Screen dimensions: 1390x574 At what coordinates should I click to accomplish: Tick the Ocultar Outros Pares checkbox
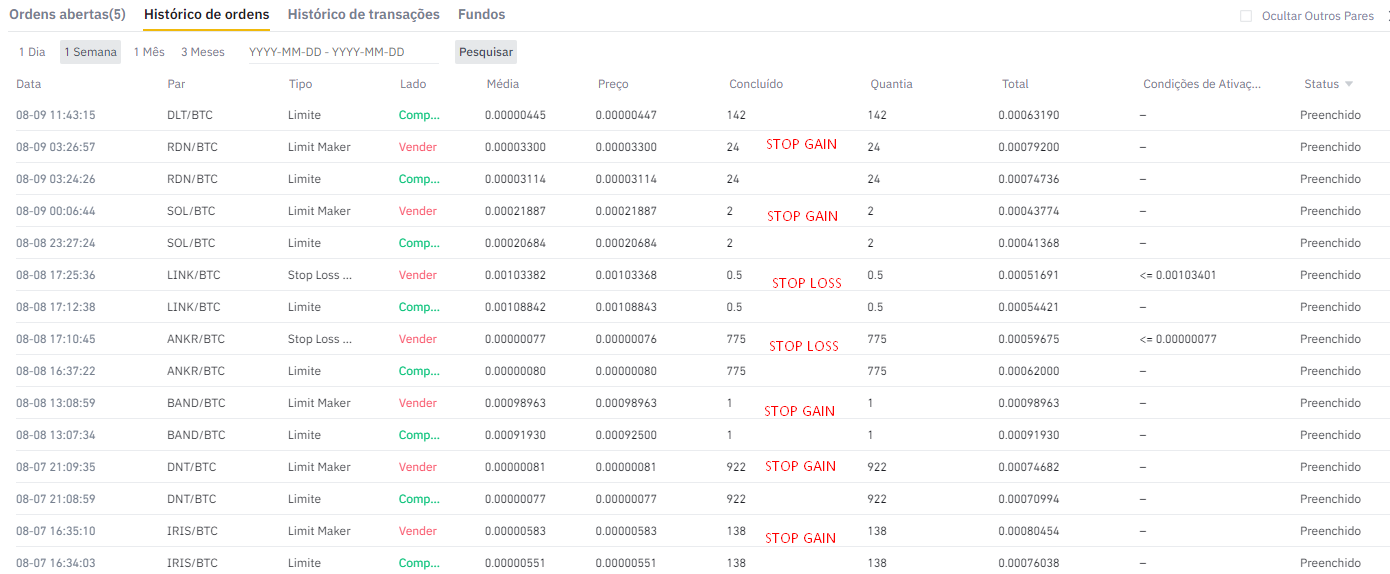coord(1246,16)
